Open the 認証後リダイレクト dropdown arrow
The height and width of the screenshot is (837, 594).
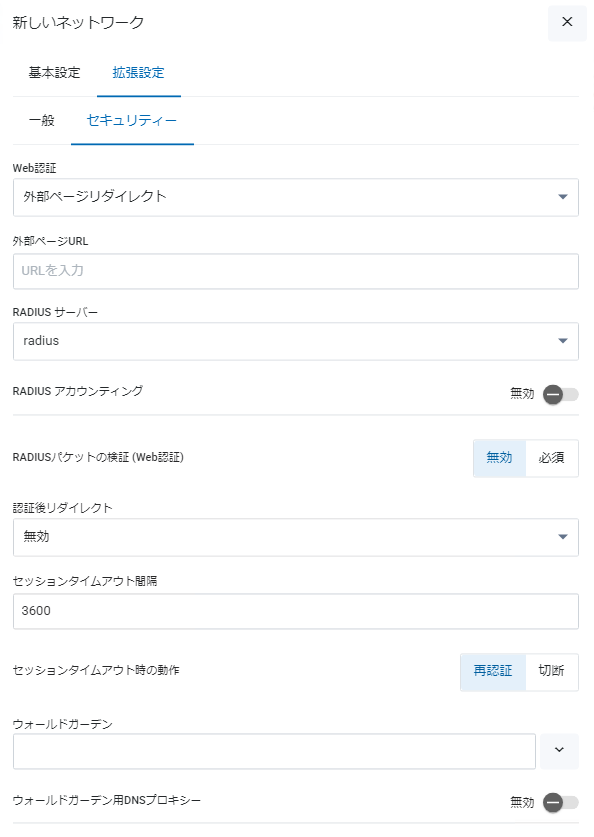(563, 537)
